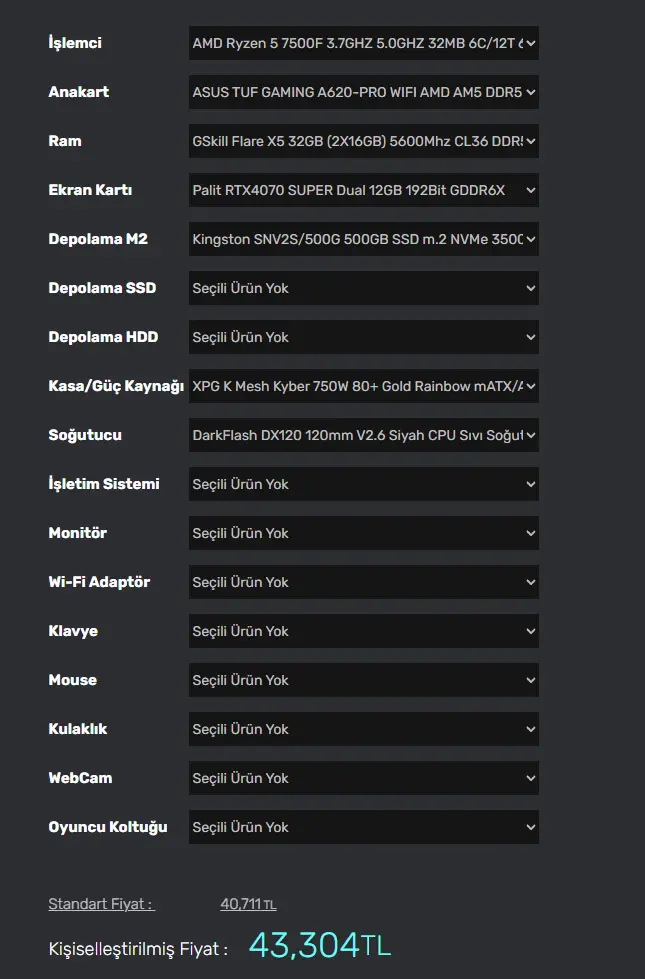Click the Kişiselleştirilmiş Fiyat label

pos(138,949)
